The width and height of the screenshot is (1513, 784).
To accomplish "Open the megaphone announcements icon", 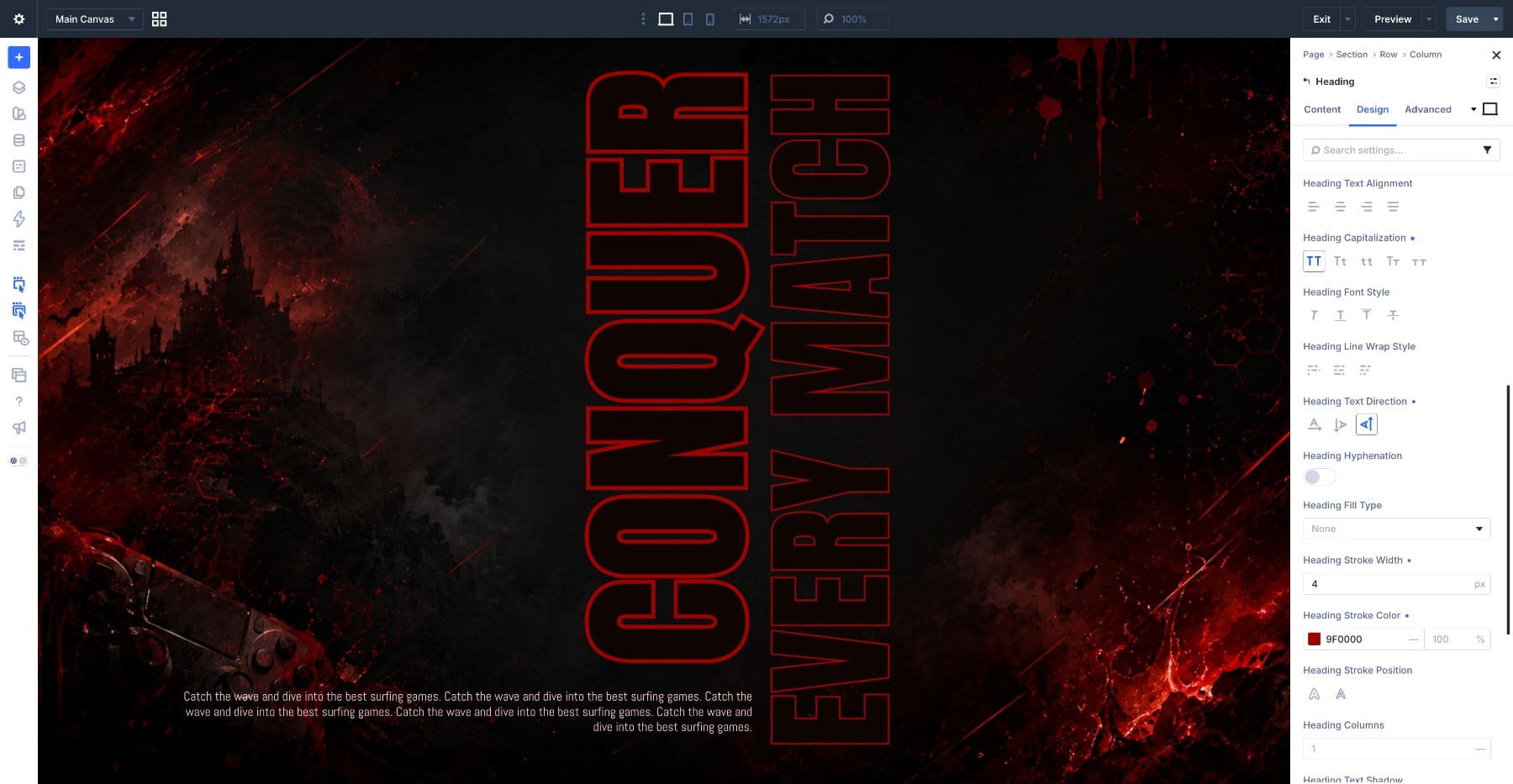I will click(x=18, y=428).
